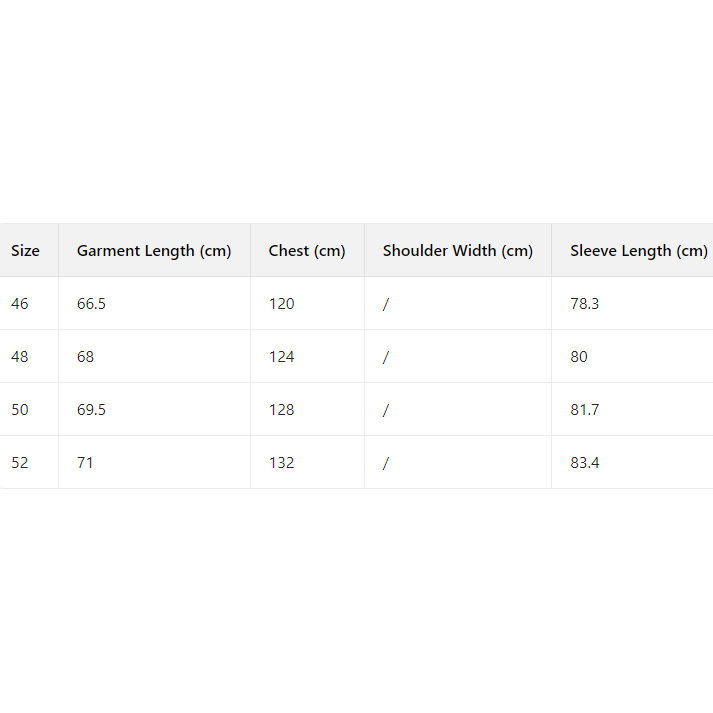Click the Chest (cm) column header
This screenshot has height=713, width=713.
tap(307, 251)
